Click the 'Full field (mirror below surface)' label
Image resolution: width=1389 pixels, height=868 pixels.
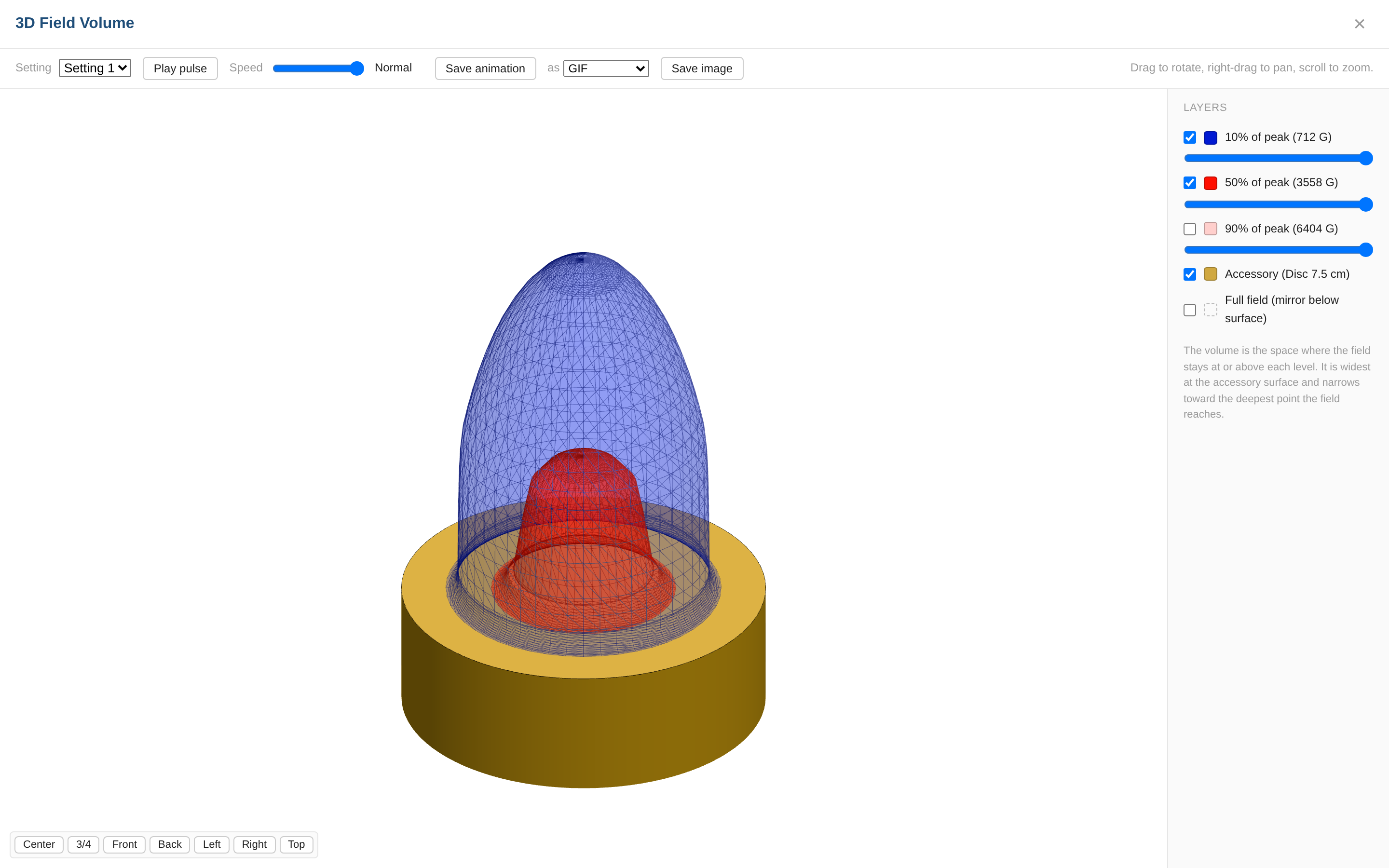point(1281,310)
